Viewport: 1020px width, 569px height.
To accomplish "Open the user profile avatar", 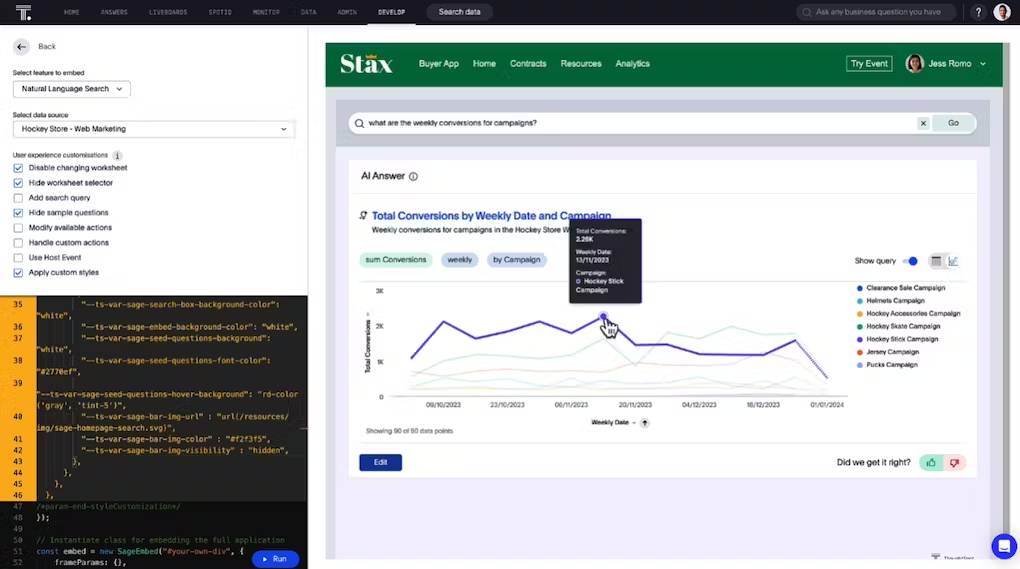I will point(1002,12).
